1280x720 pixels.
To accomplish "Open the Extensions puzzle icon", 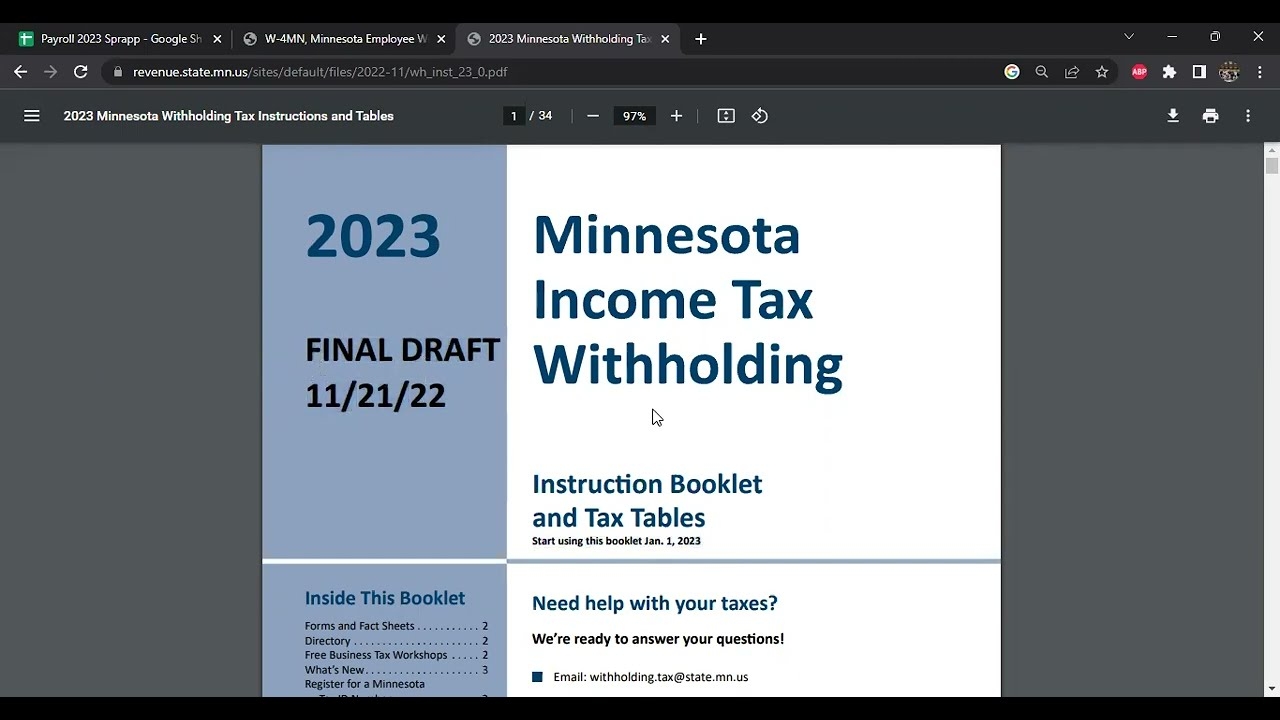I will tap(1169, 72).
